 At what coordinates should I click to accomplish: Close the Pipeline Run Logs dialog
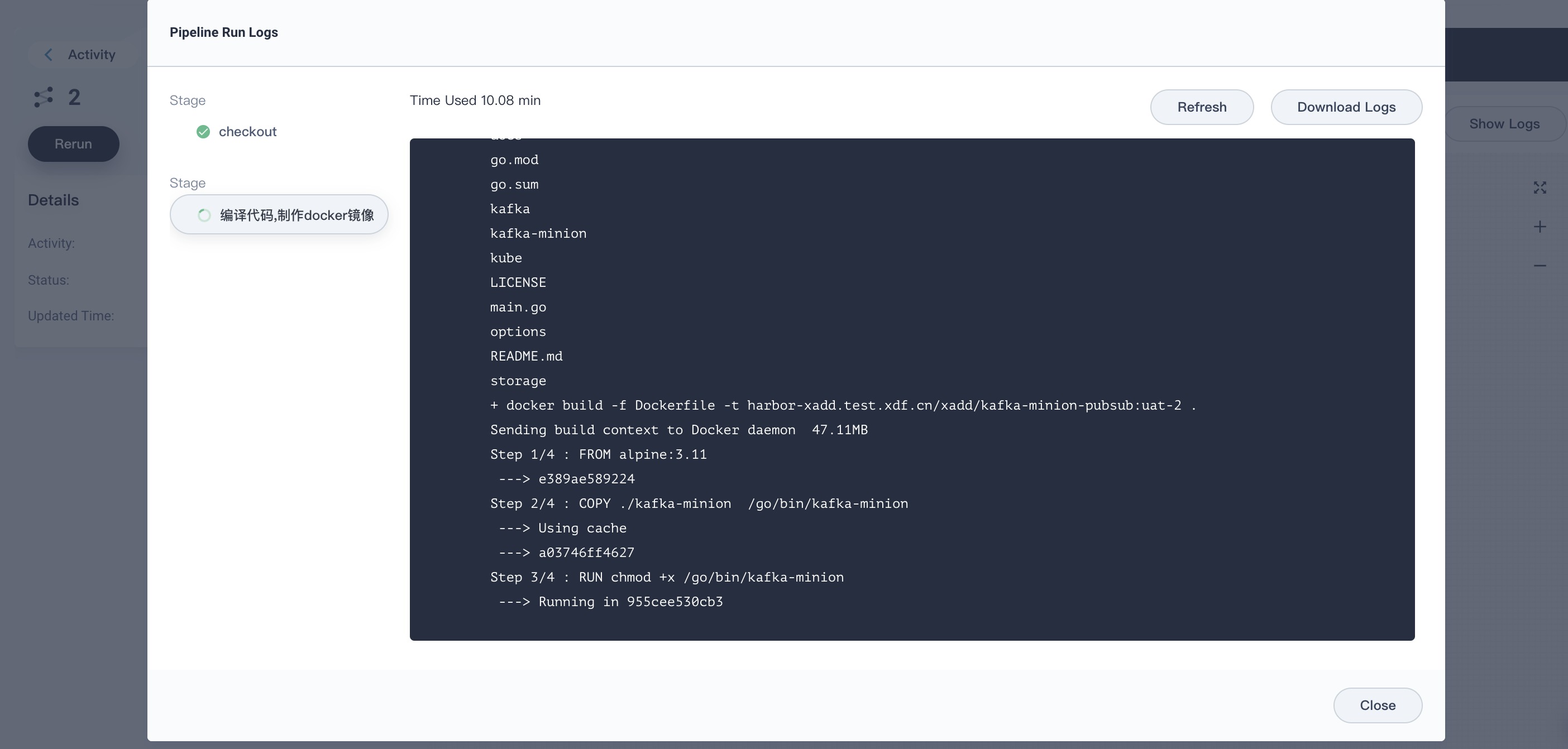[x=1377, y=705]
